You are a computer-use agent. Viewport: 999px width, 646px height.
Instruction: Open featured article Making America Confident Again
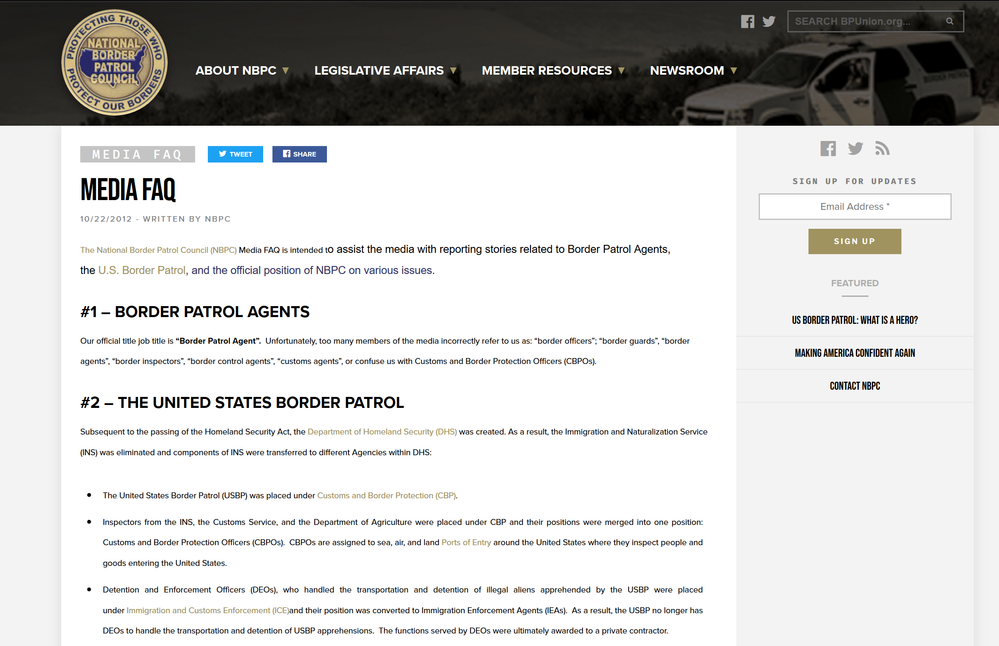854,353
